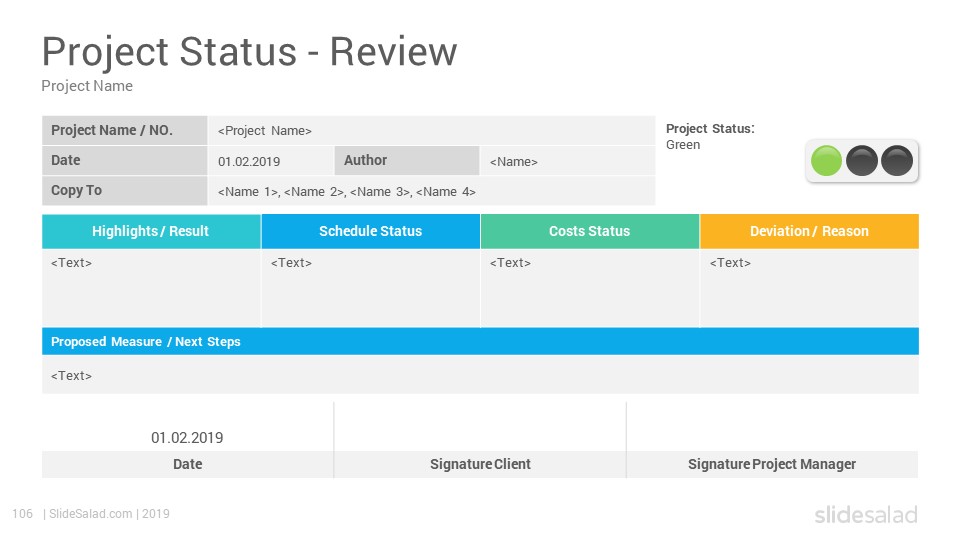This screenshot has width=960, height=540.
Task: Select the Highlights / Result header
Action: [x=151, y=231]
